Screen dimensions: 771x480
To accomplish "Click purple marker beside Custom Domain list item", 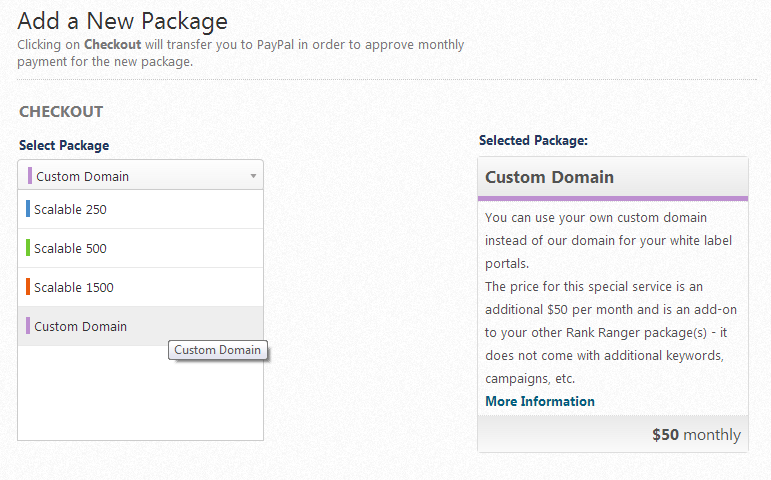I will click(28, 326).
